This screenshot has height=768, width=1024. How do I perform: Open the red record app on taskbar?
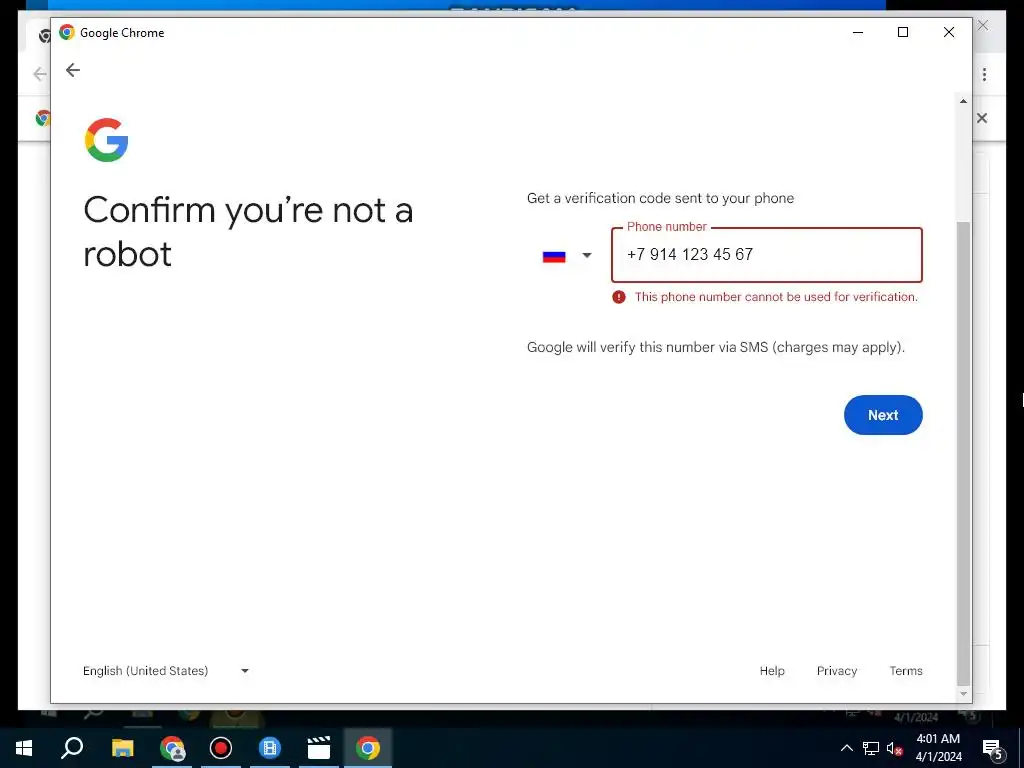click(221, 748)
